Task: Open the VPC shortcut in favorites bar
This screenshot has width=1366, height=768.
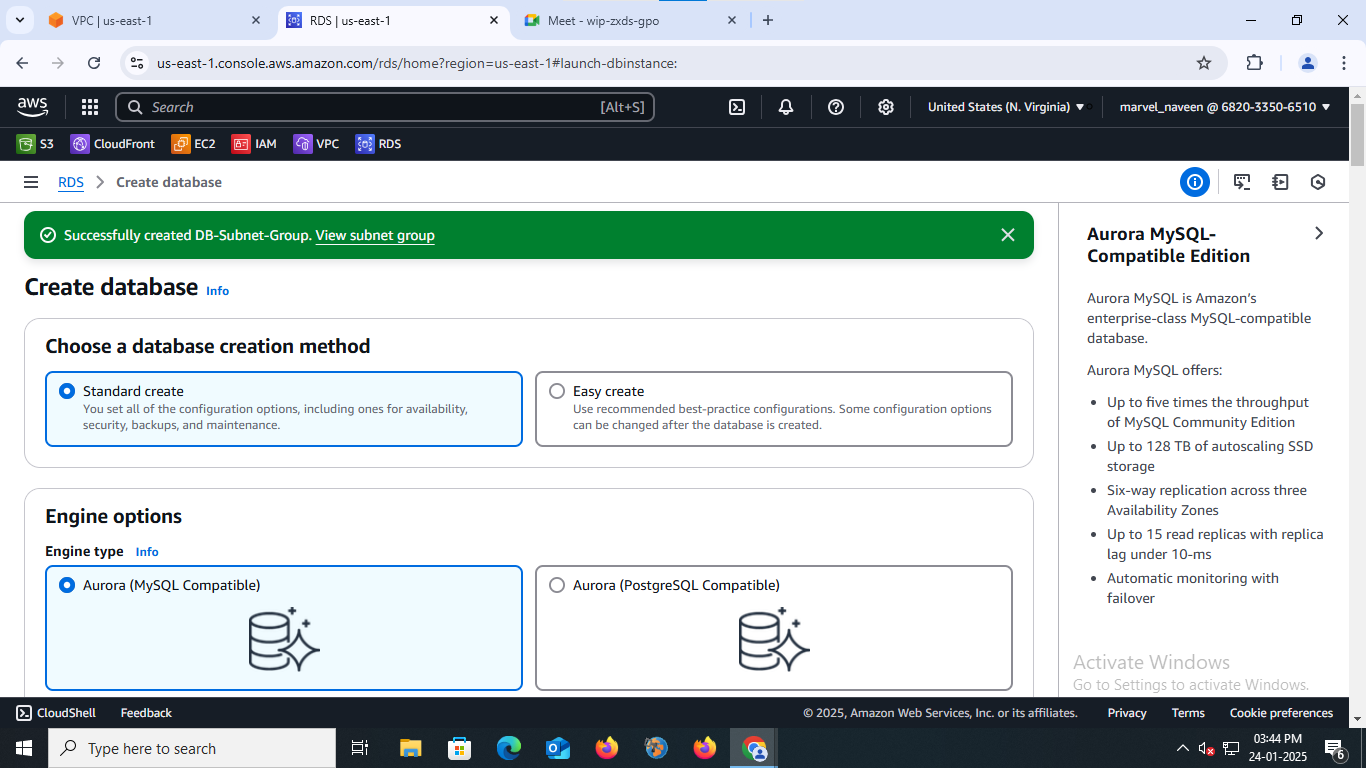Action: pyautogui.click(x=316, y=144)
